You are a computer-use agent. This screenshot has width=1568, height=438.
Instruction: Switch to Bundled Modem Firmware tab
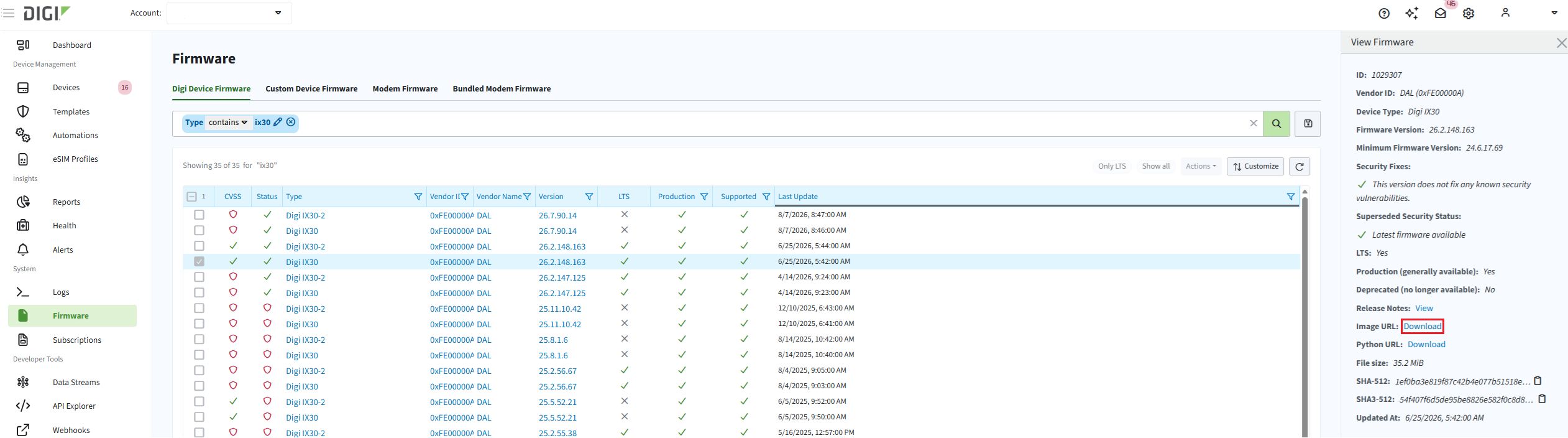[x=502, y=89]
